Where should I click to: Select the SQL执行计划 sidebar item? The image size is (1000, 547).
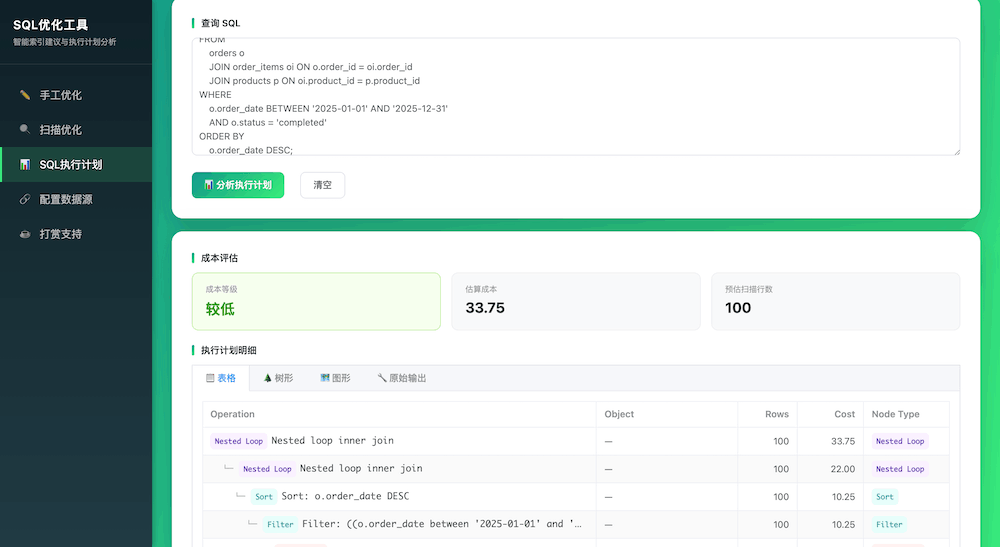tap(77, 164)
